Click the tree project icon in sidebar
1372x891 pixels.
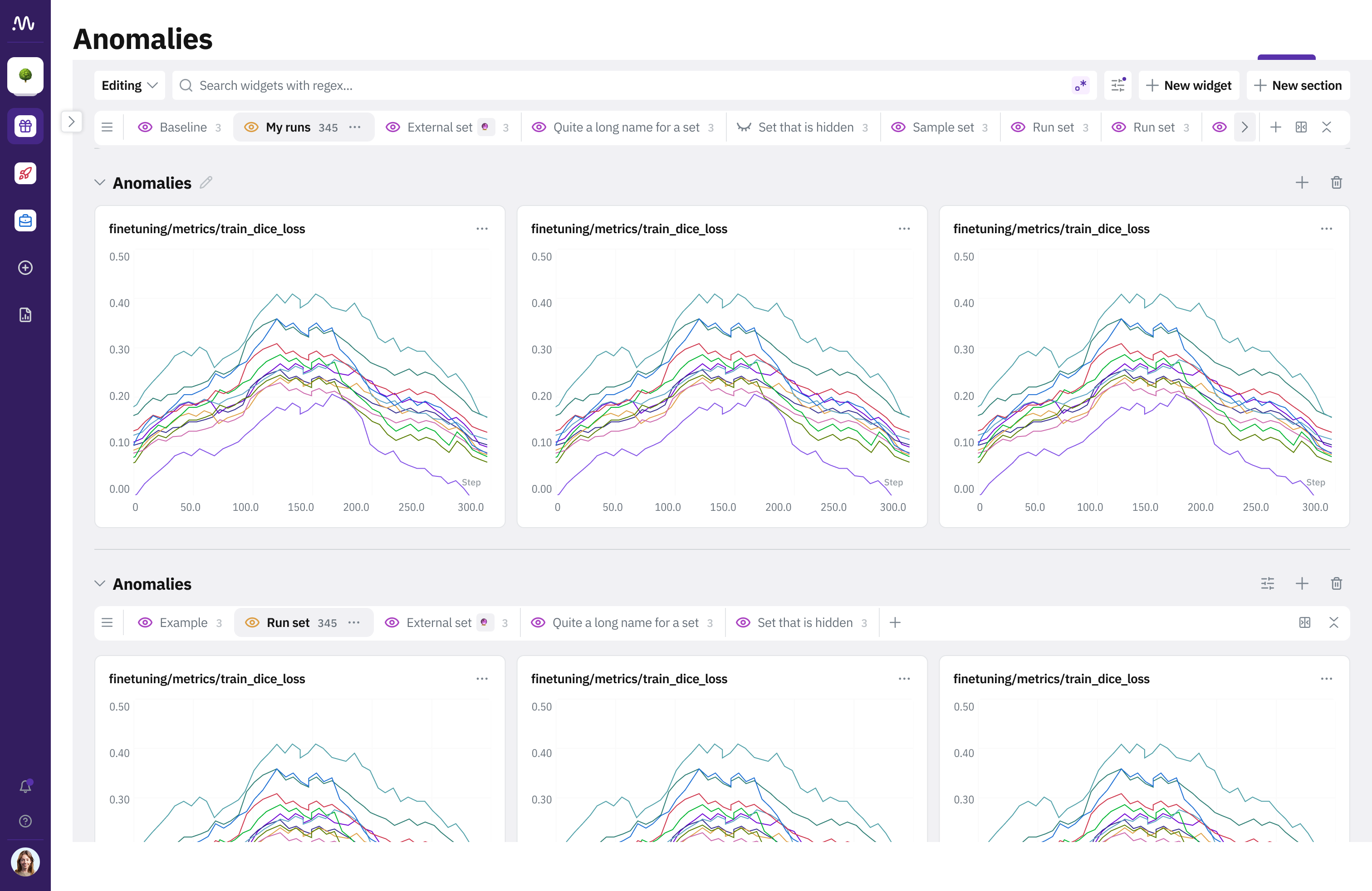click(25, 75)
